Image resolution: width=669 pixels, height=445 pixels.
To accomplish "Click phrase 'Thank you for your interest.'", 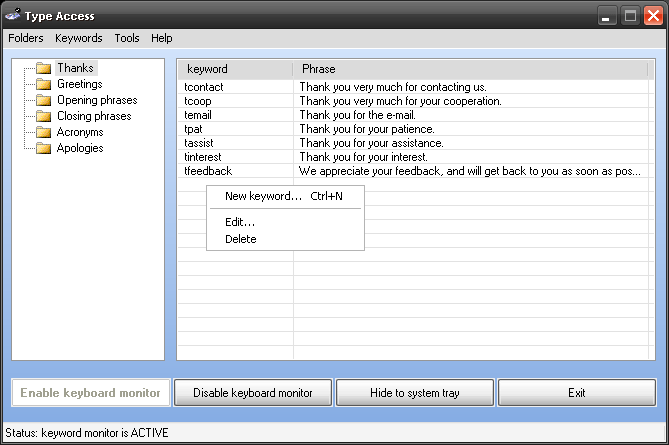I will tap(364, 157).
